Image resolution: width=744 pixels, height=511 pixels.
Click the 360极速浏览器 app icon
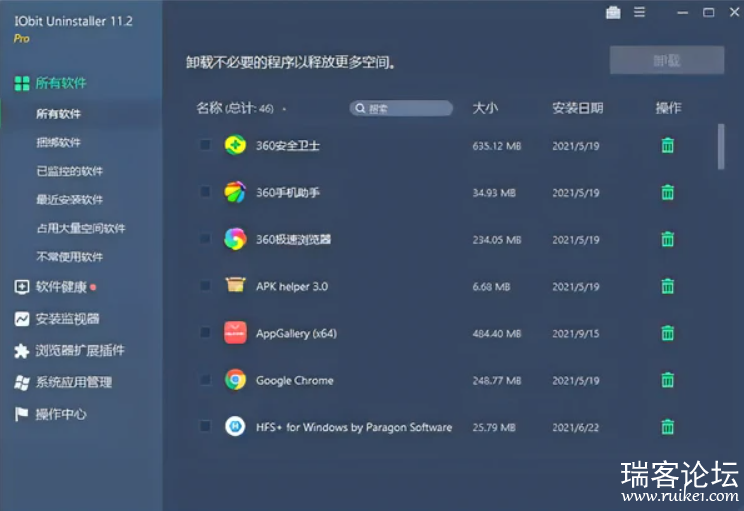(235, 239)
